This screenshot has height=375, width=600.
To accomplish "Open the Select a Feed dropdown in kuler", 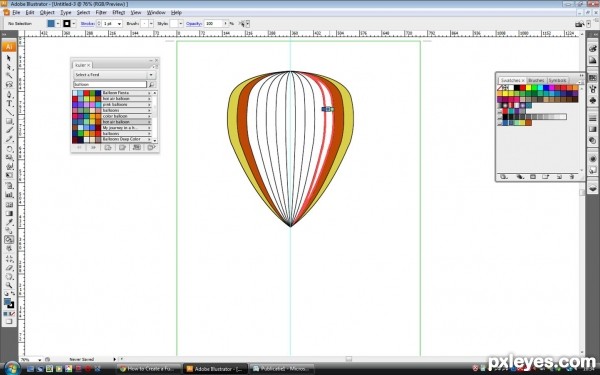I will [151, 75].
